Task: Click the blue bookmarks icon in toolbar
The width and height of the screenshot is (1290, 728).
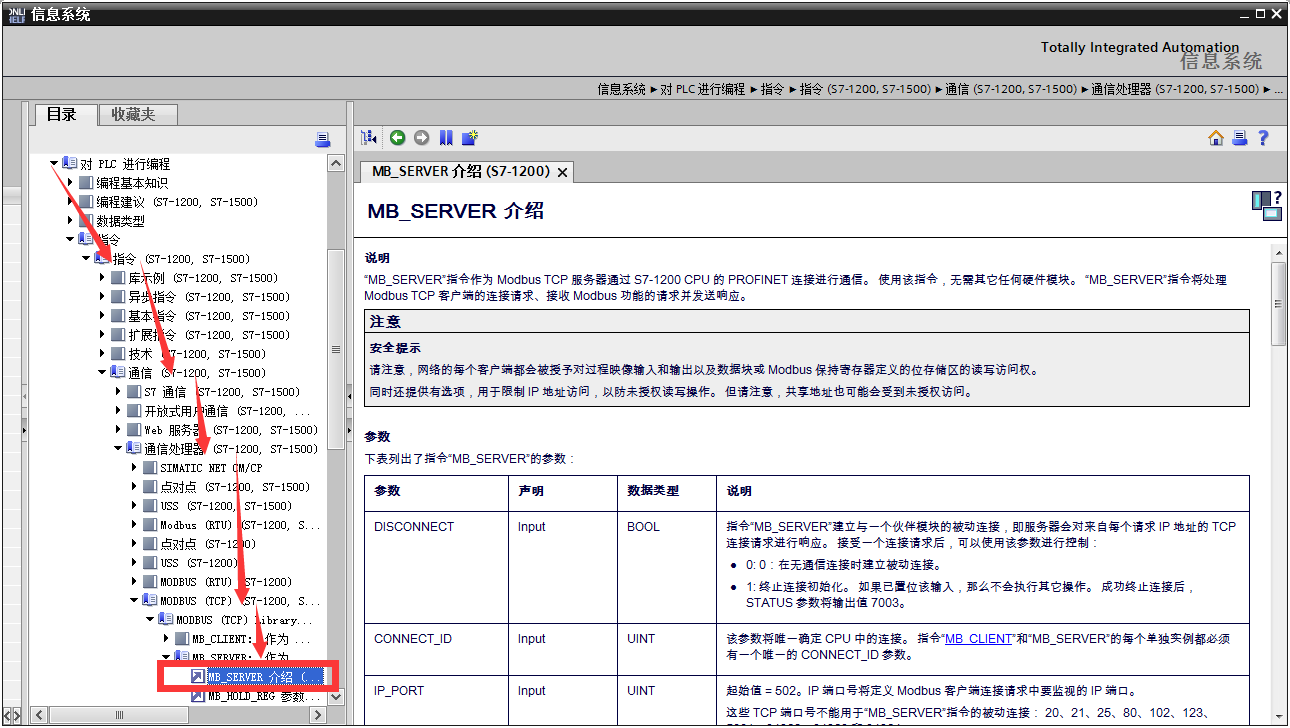Action: [446, 138]
